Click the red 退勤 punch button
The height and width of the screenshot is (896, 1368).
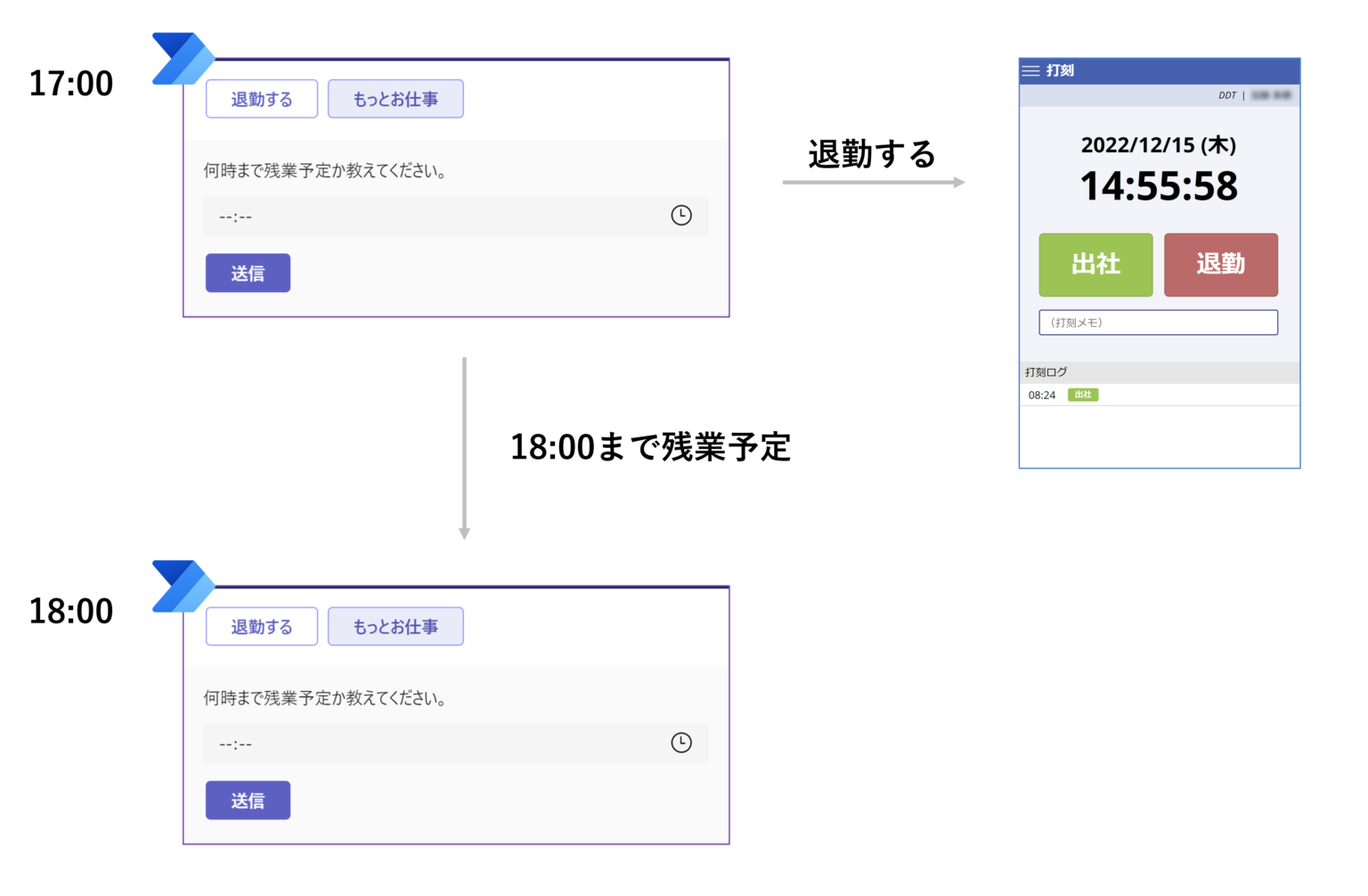[x=1221, y=265]
